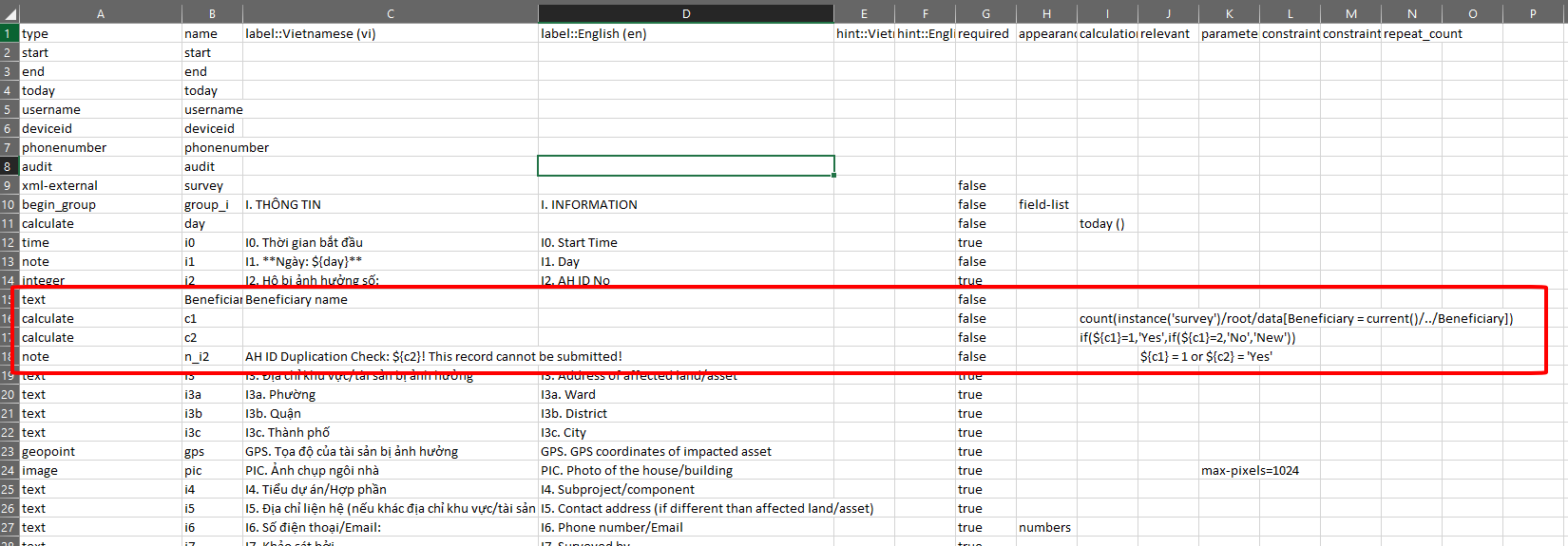The height and width of the screenshot is (546, 1568).
Task: Select the "PIC. Photo of the house/building" cell
Action: [637, 470]
